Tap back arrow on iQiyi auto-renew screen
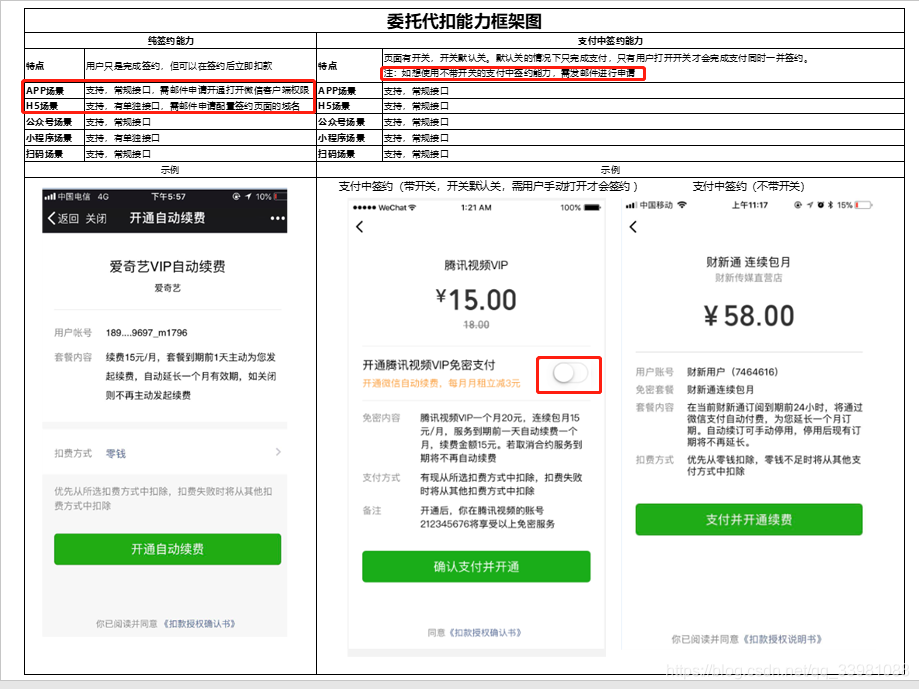The image size is (919, 689). click(x=52, y=218)
